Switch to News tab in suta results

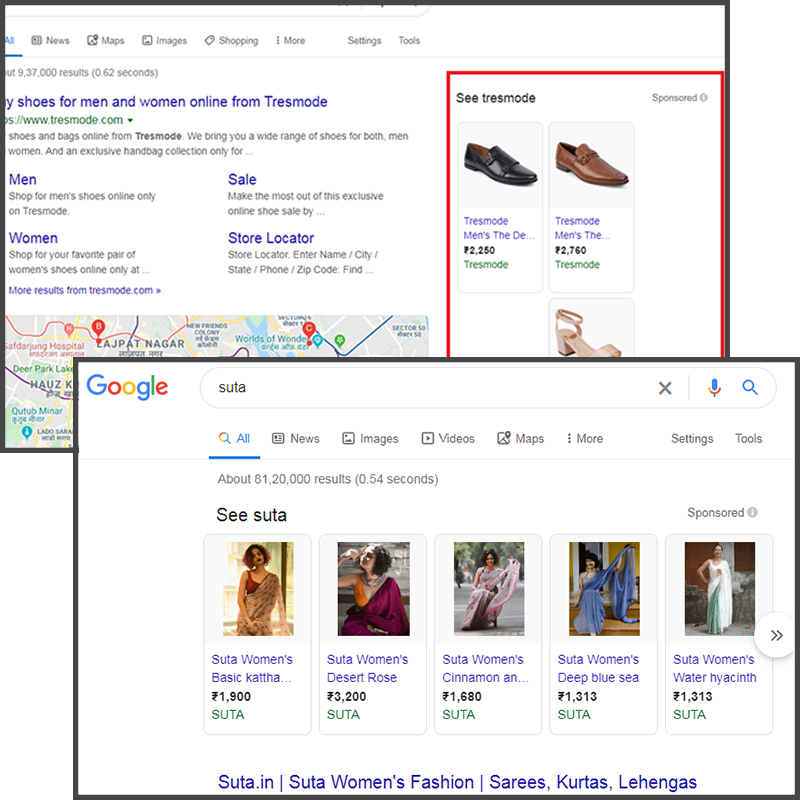coord(295,438)
